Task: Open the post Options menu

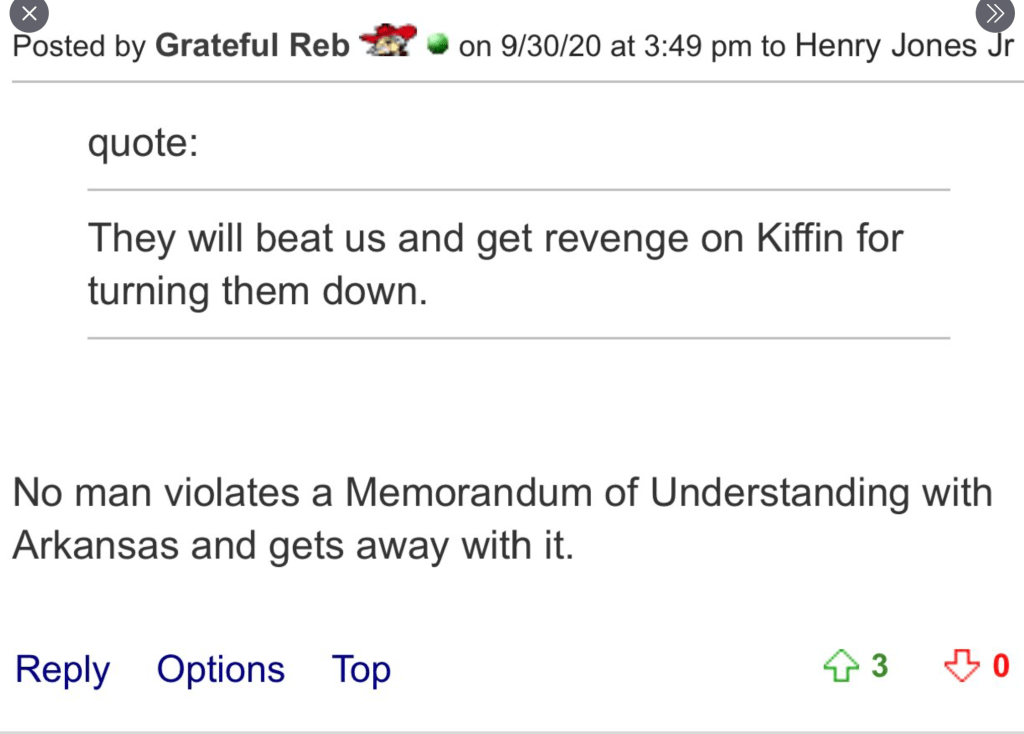Action: point(220,669)
